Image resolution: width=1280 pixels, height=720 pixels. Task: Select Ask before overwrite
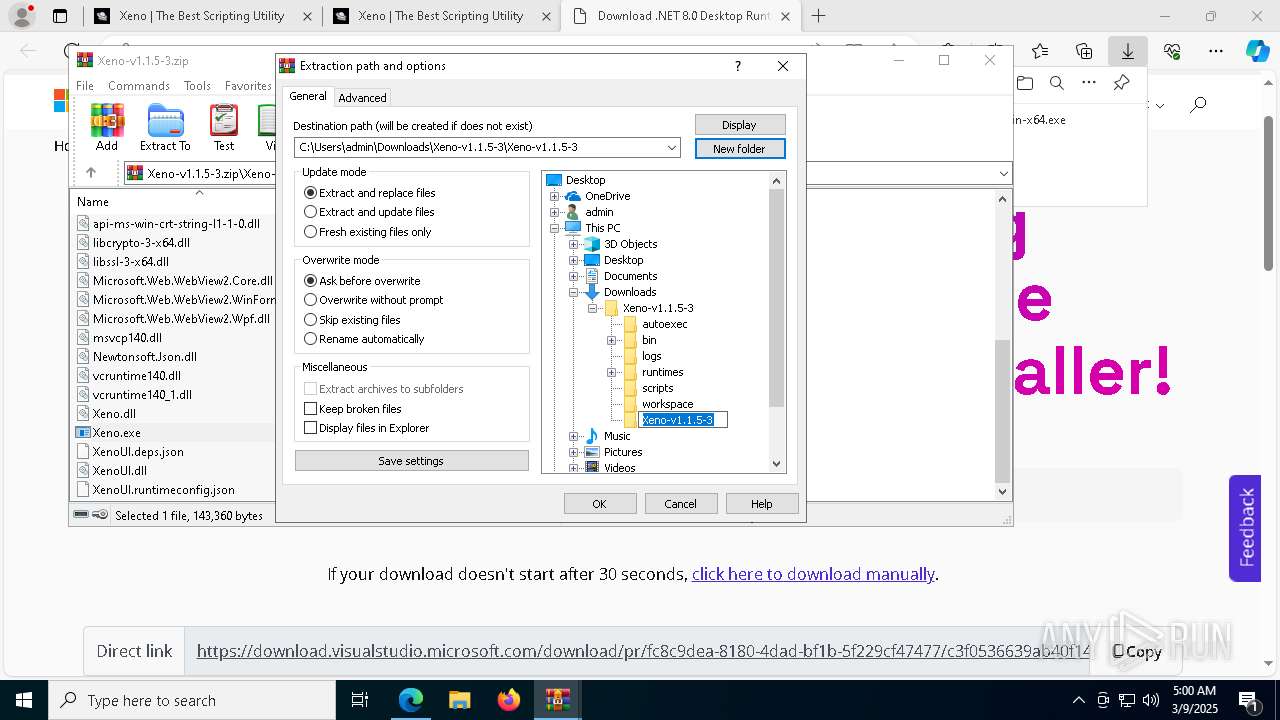(362, 281)
